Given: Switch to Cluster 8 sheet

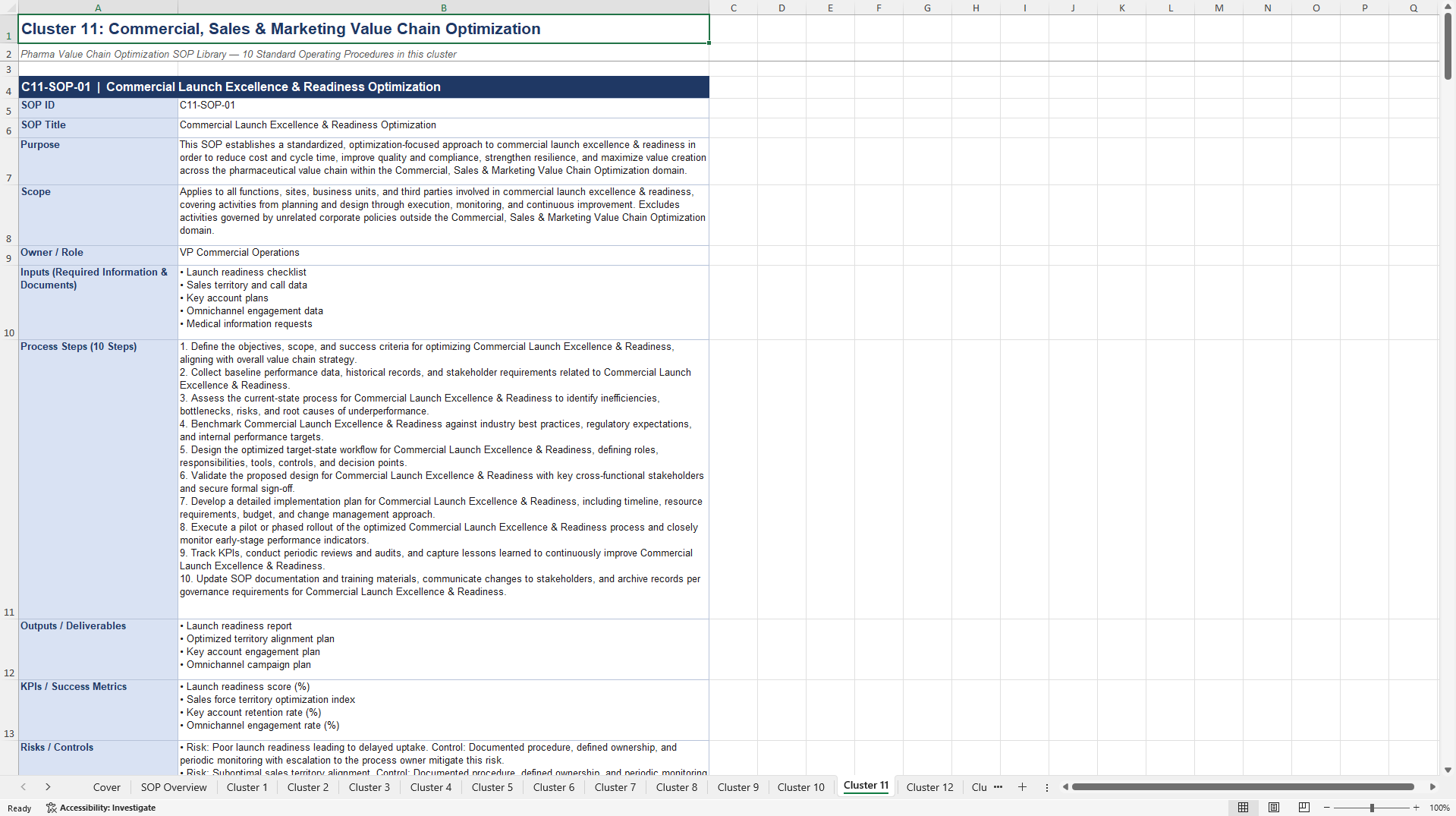Looking at the screenshot, I should pos(677,787).
